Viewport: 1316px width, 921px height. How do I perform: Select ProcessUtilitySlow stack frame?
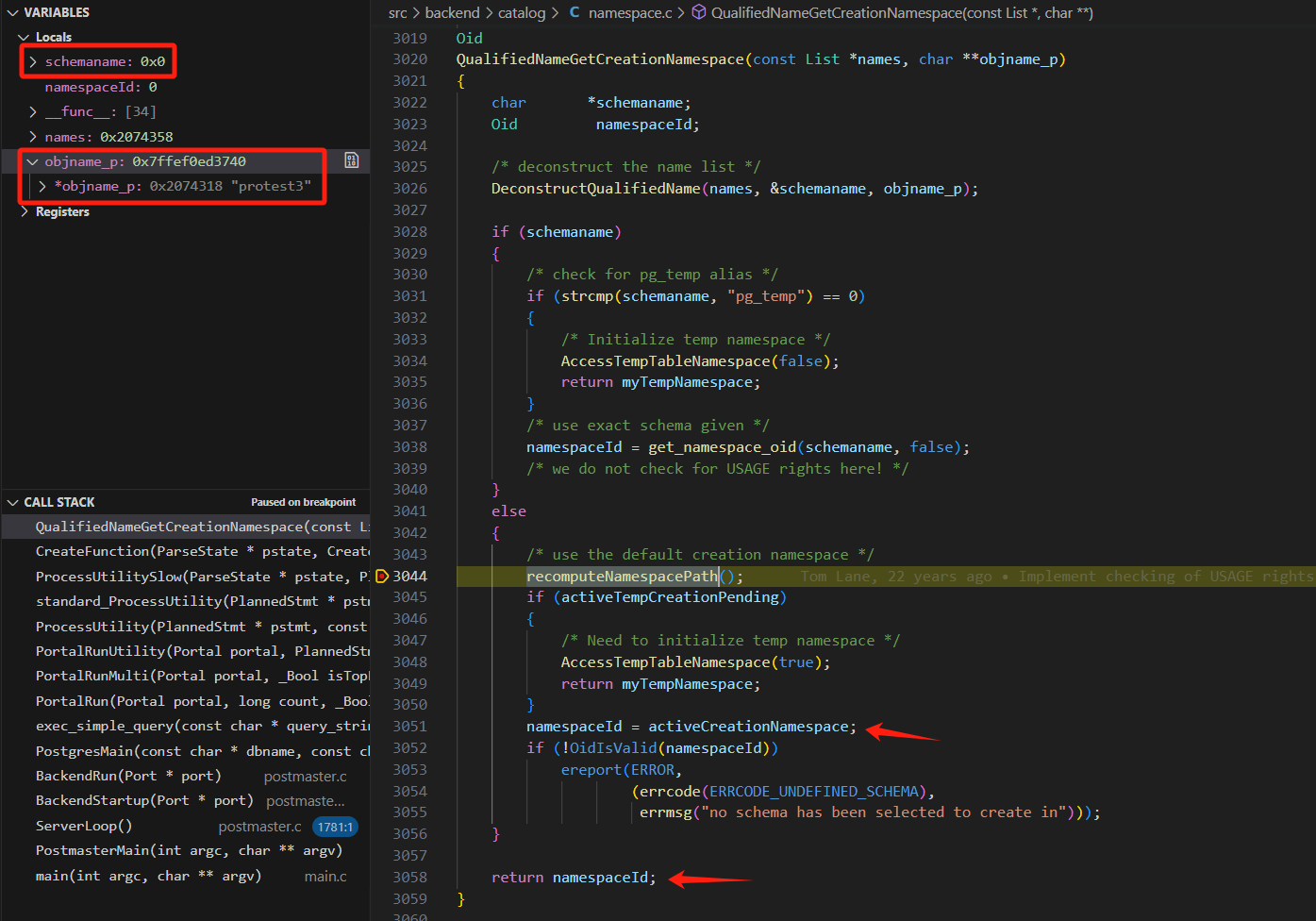[185, 577]
